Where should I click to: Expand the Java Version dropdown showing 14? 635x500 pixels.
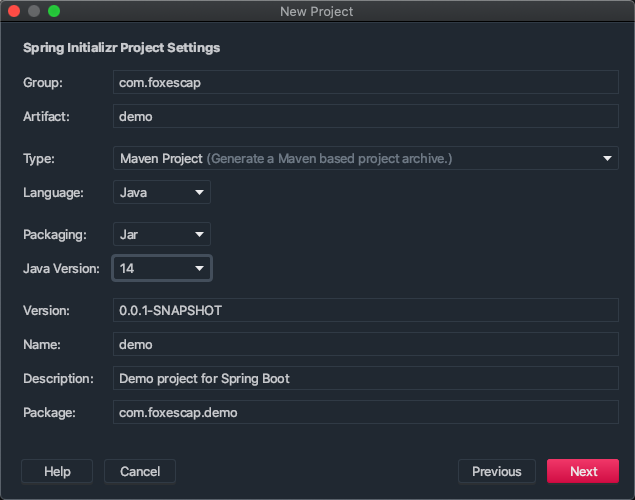161,268
